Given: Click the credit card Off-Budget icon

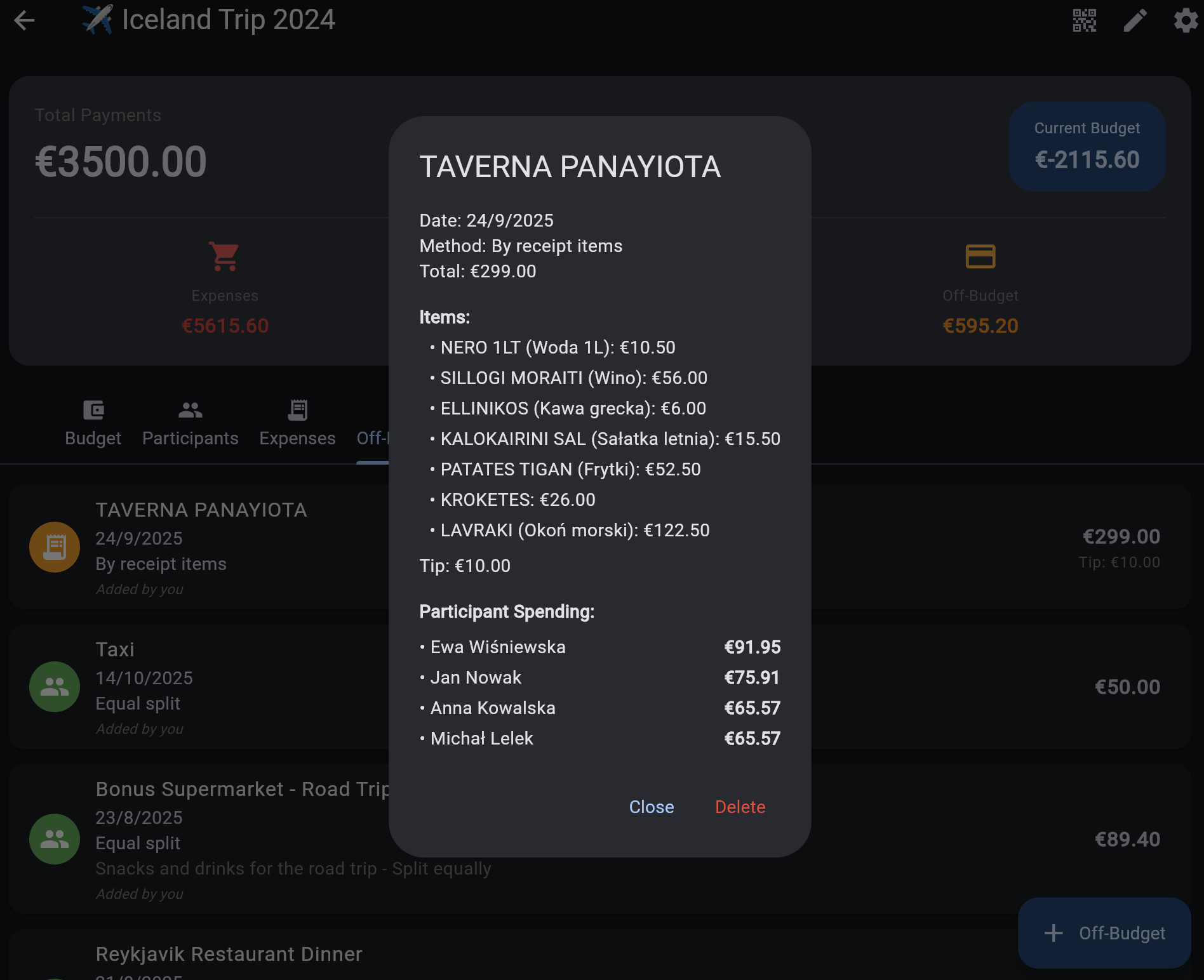Looking at the screenshot, I should coord(980,256).
